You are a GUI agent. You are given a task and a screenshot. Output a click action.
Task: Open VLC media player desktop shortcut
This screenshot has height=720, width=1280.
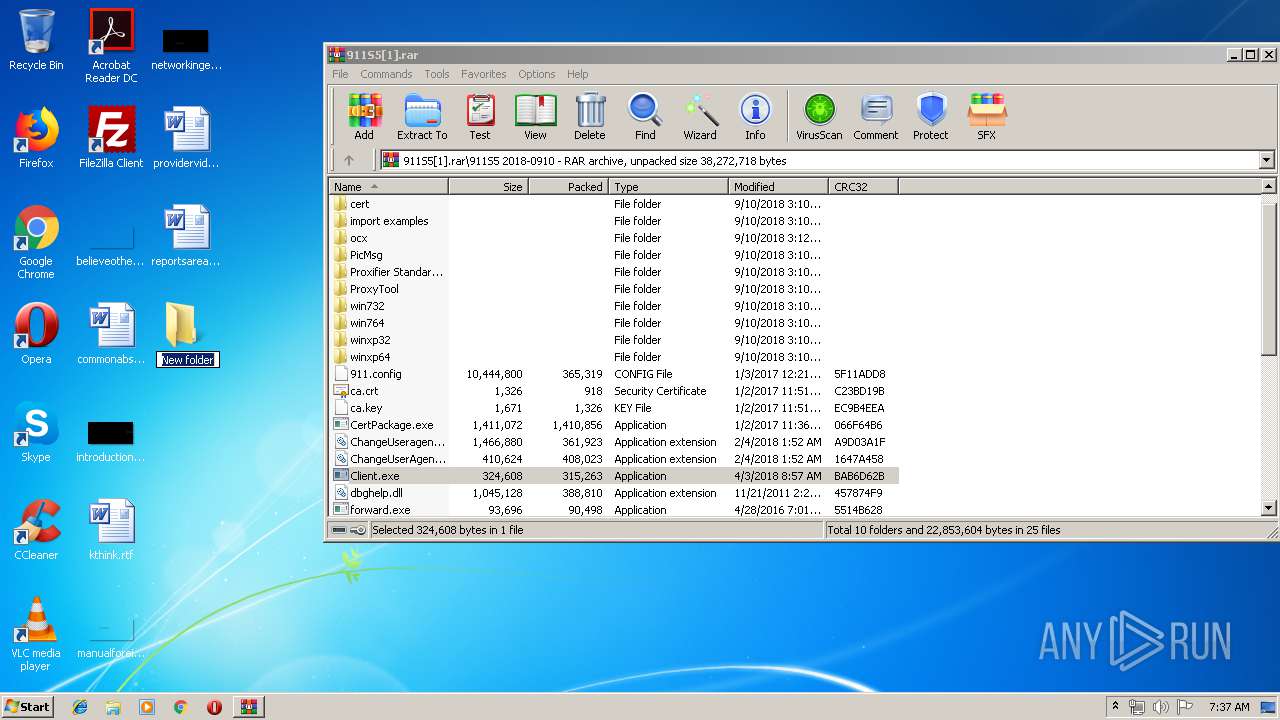36,634
